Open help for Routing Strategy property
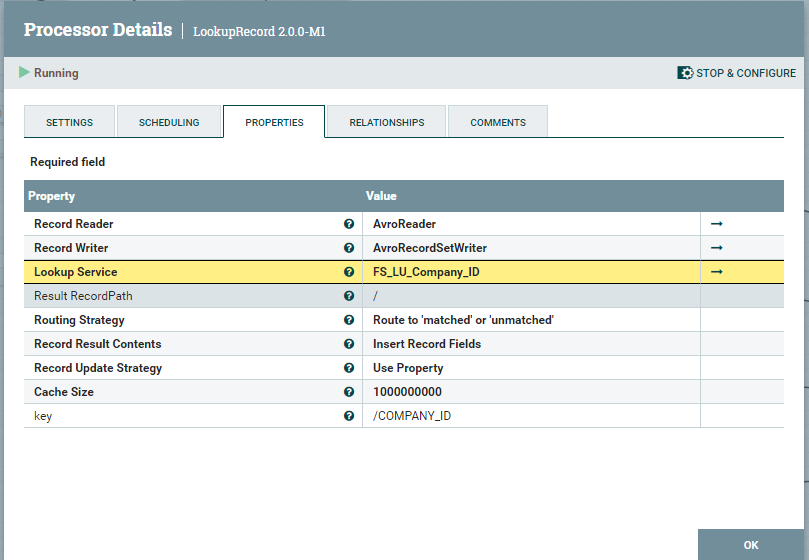Viewport: 809px width, 560px height. [349, 320]
